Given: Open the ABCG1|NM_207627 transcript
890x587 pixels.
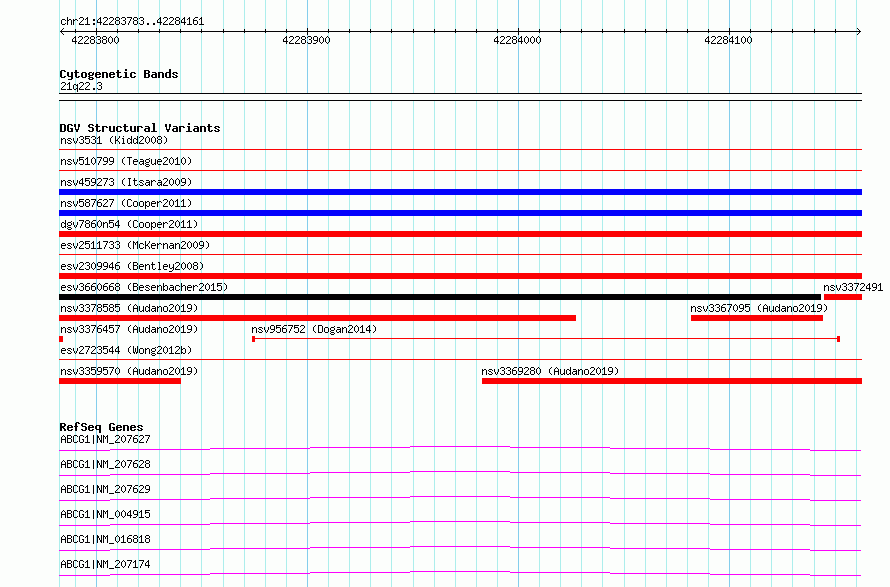Looking at the screenshot, I should tap(105, 439).
